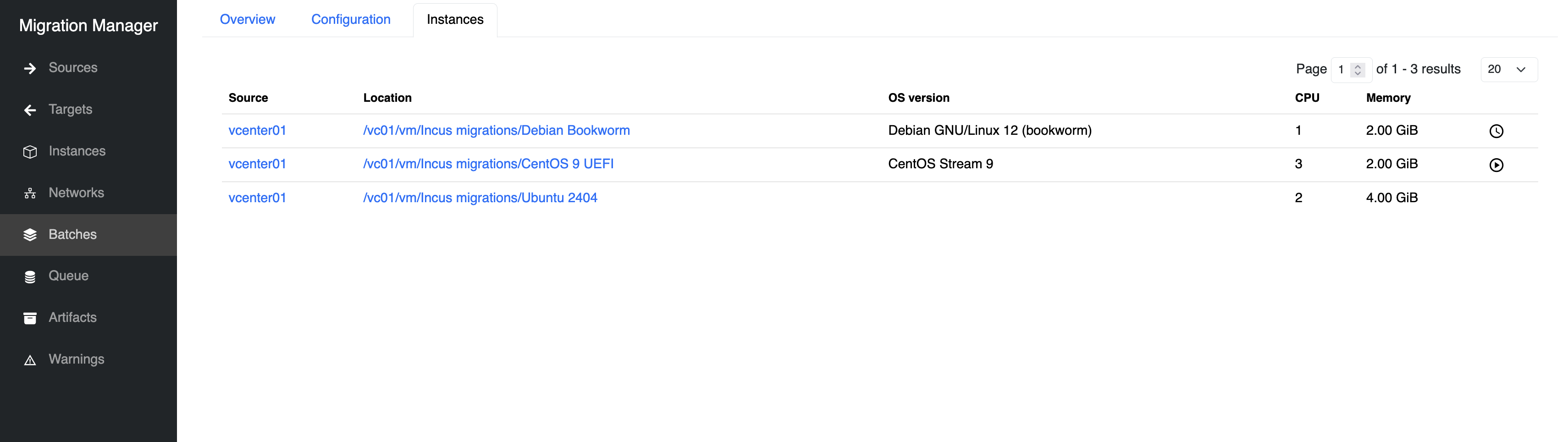Click the Sources arrow icon in sidebar
The image size is (1568, 442).
pos(30,68)
